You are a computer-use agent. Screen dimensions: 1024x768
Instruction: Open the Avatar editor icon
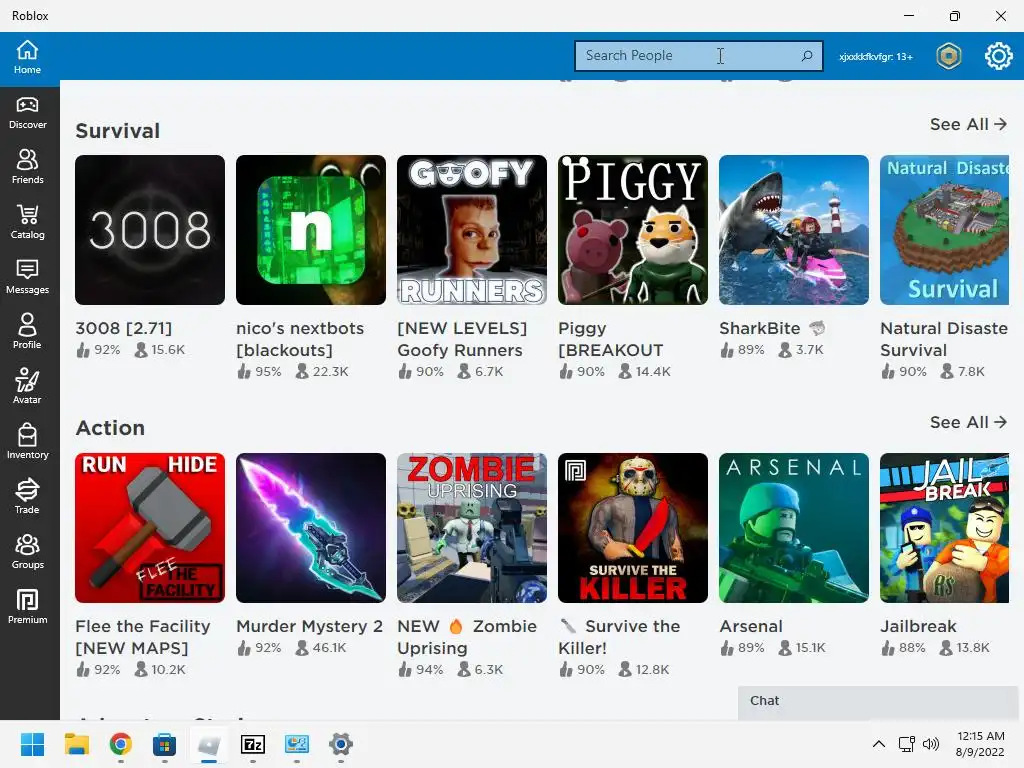(27, 387)
